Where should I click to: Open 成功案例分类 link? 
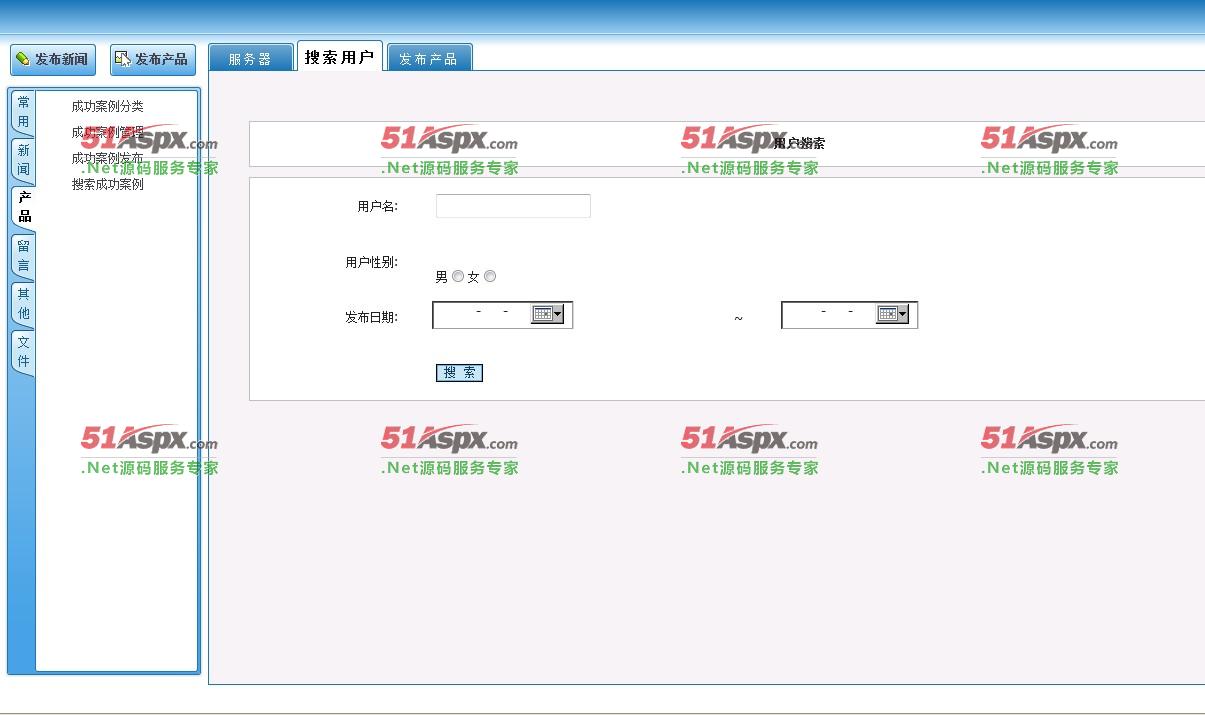coord(107,106)
